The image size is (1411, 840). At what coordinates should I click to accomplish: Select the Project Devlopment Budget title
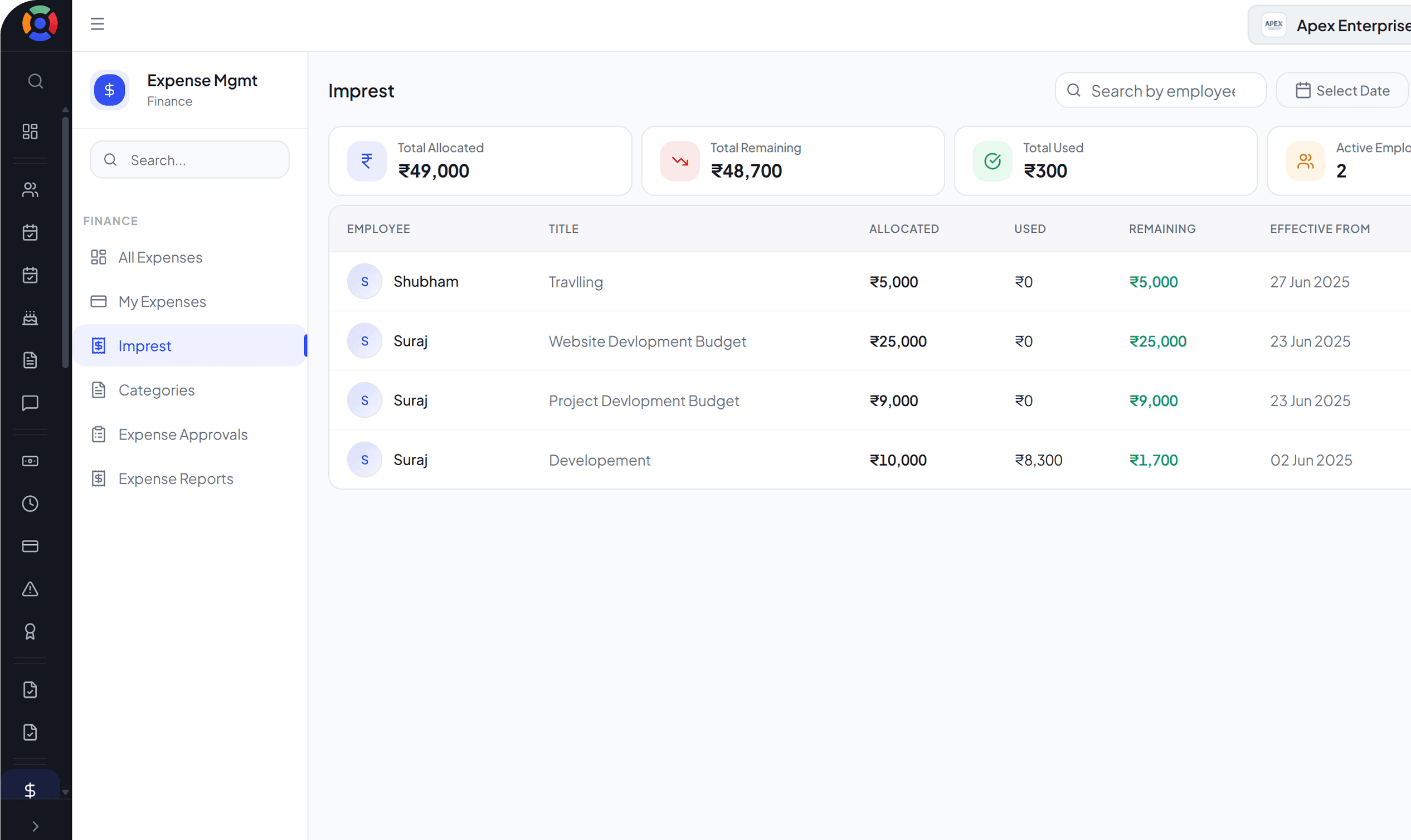click(644, 401)
